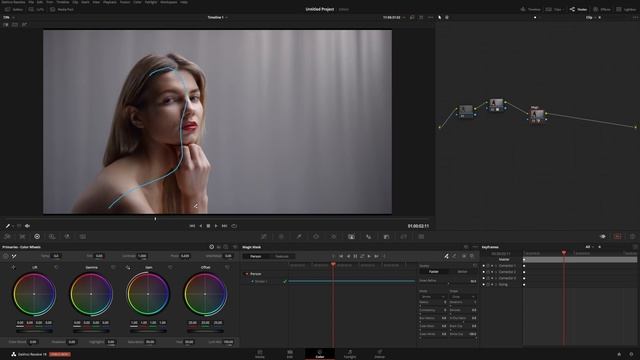The height and width of the screenshot is (360, 640).
Task: Open the File menu
Action: coord(31,2)
